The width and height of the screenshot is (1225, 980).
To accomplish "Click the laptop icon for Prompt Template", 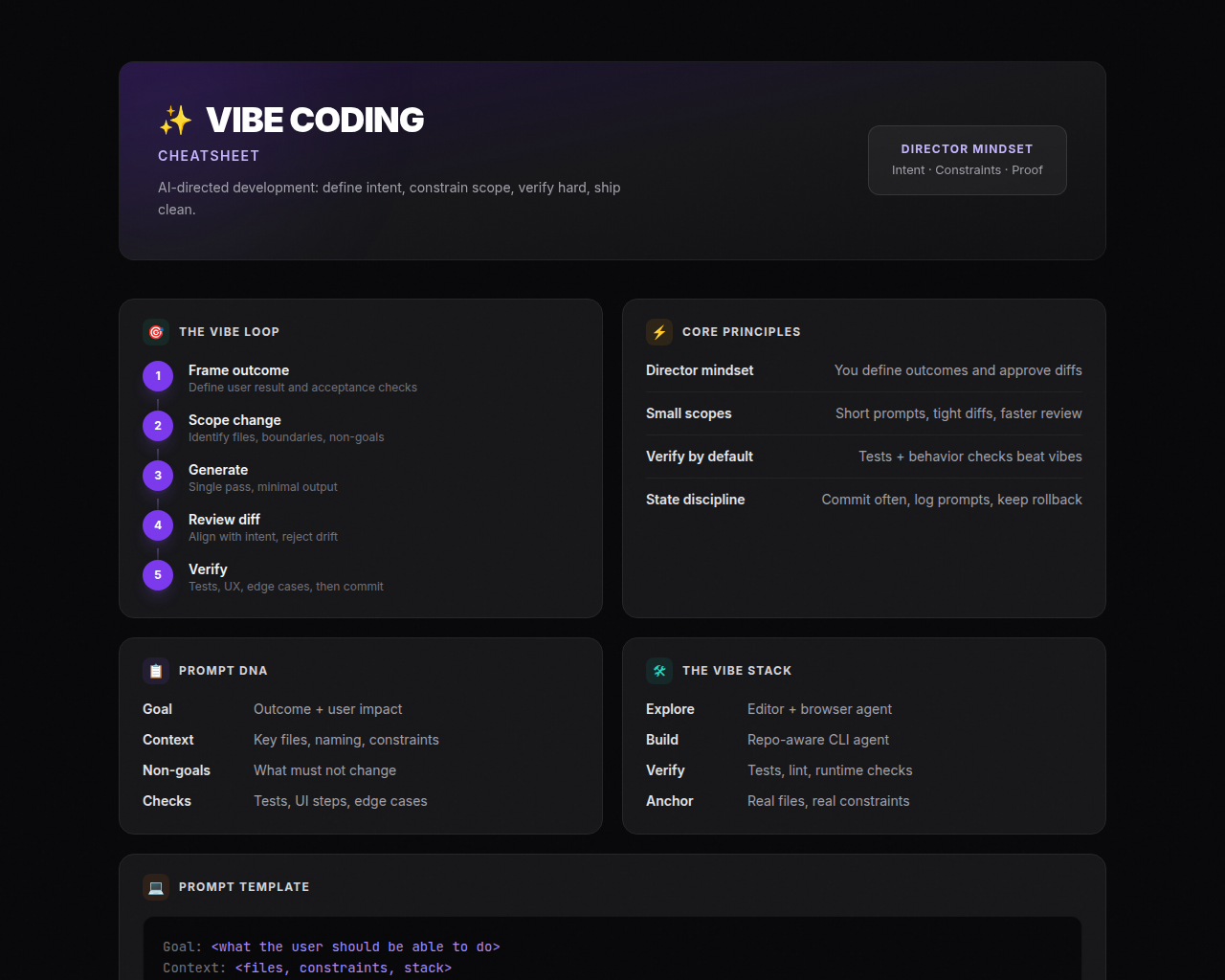I will click(x=156, y=887).
